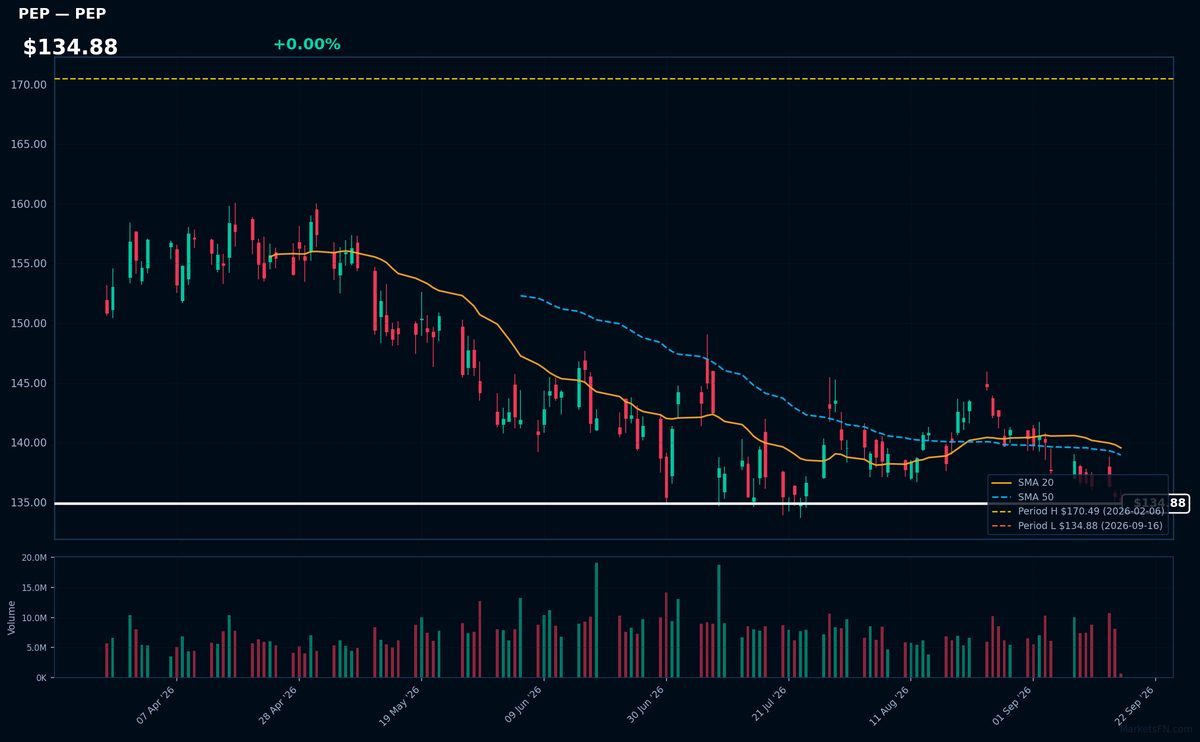This screenshot has width=1200, height=742.
Task: Click the 0K volume axis label
Action: (41, 678)
